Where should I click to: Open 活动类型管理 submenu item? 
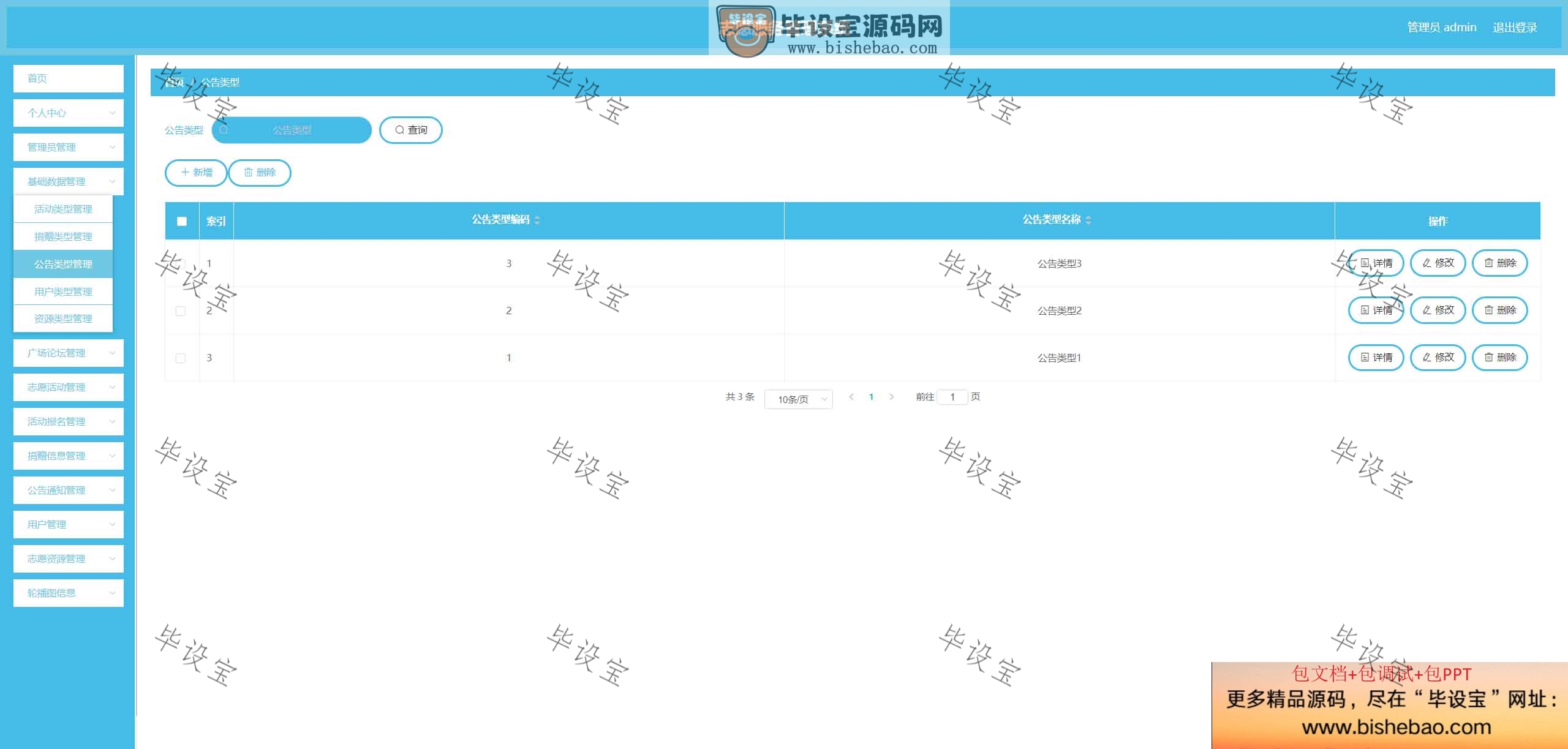click(x=63, y=209)
